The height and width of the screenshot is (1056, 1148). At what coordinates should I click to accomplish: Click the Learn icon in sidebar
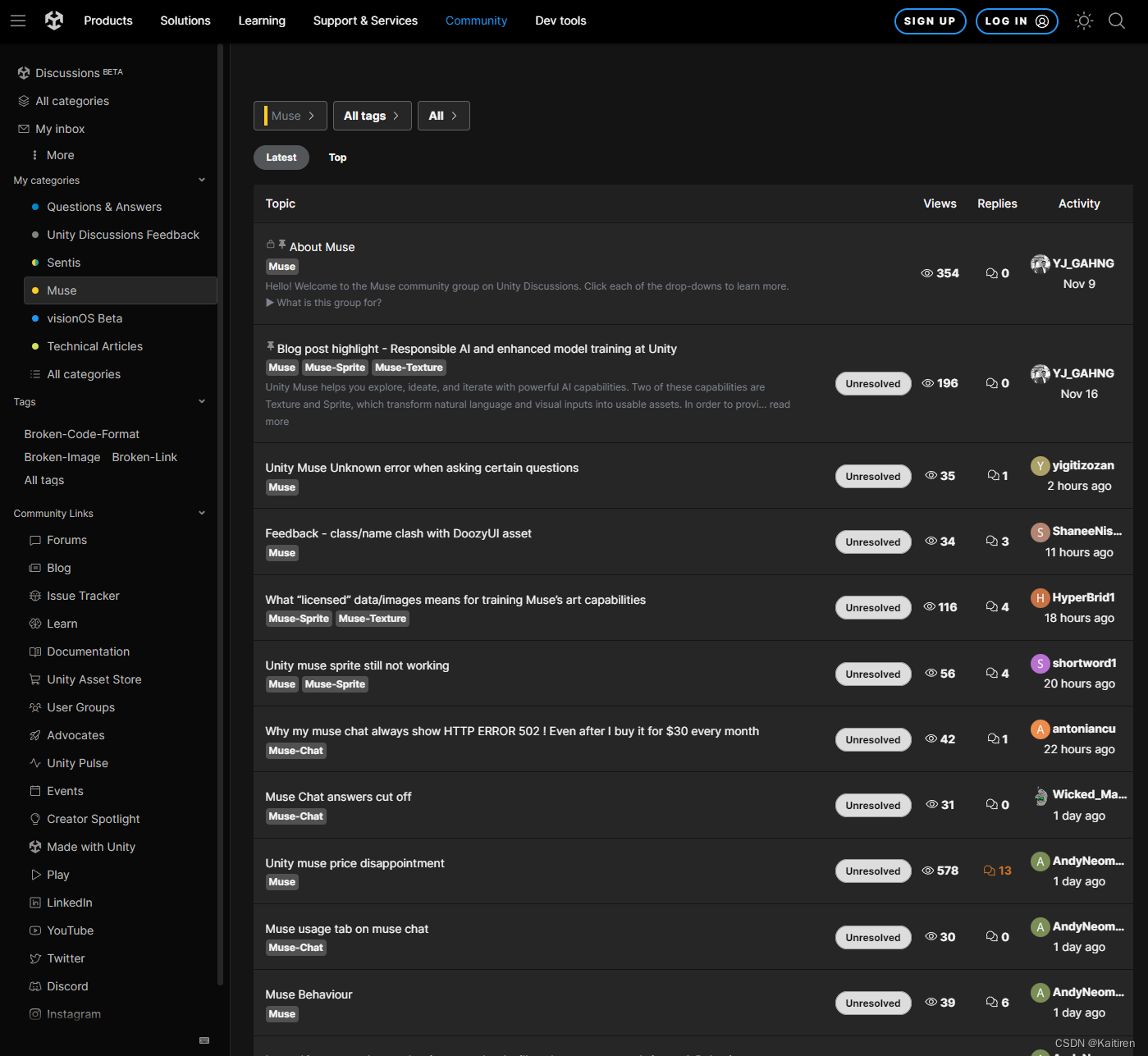pos(35,624)
